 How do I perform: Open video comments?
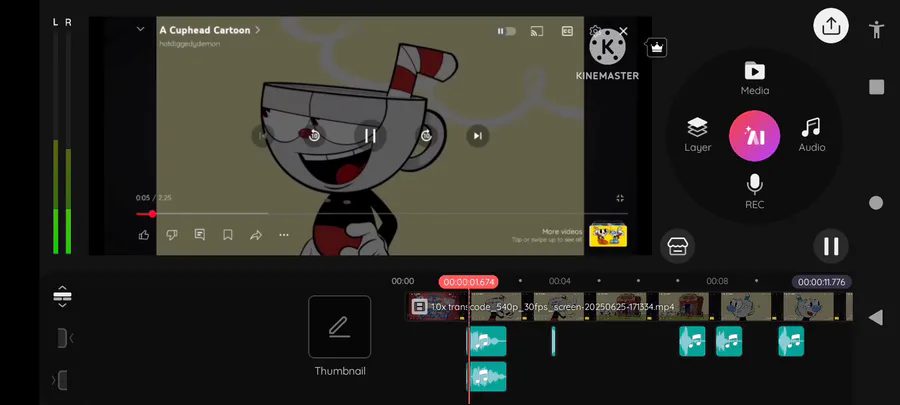pyautogui.click(x=200, y=235)
